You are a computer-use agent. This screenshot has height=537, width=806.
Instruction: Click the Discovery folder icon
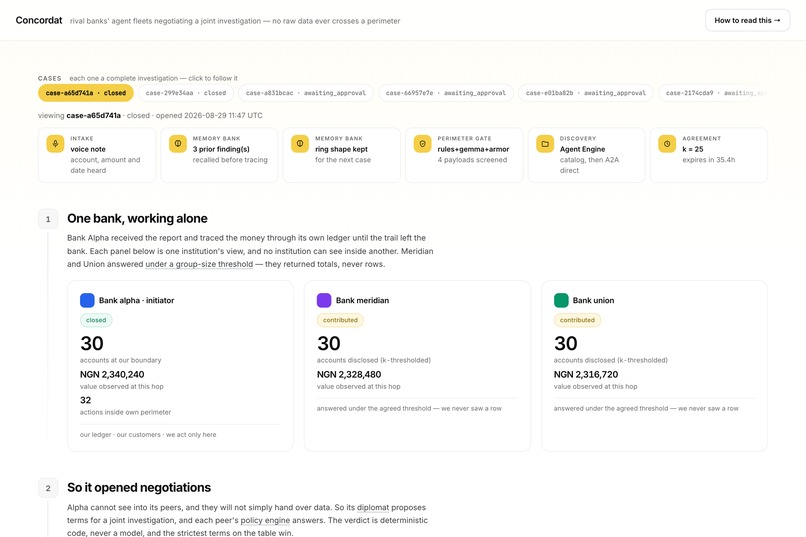pos(544,144)
